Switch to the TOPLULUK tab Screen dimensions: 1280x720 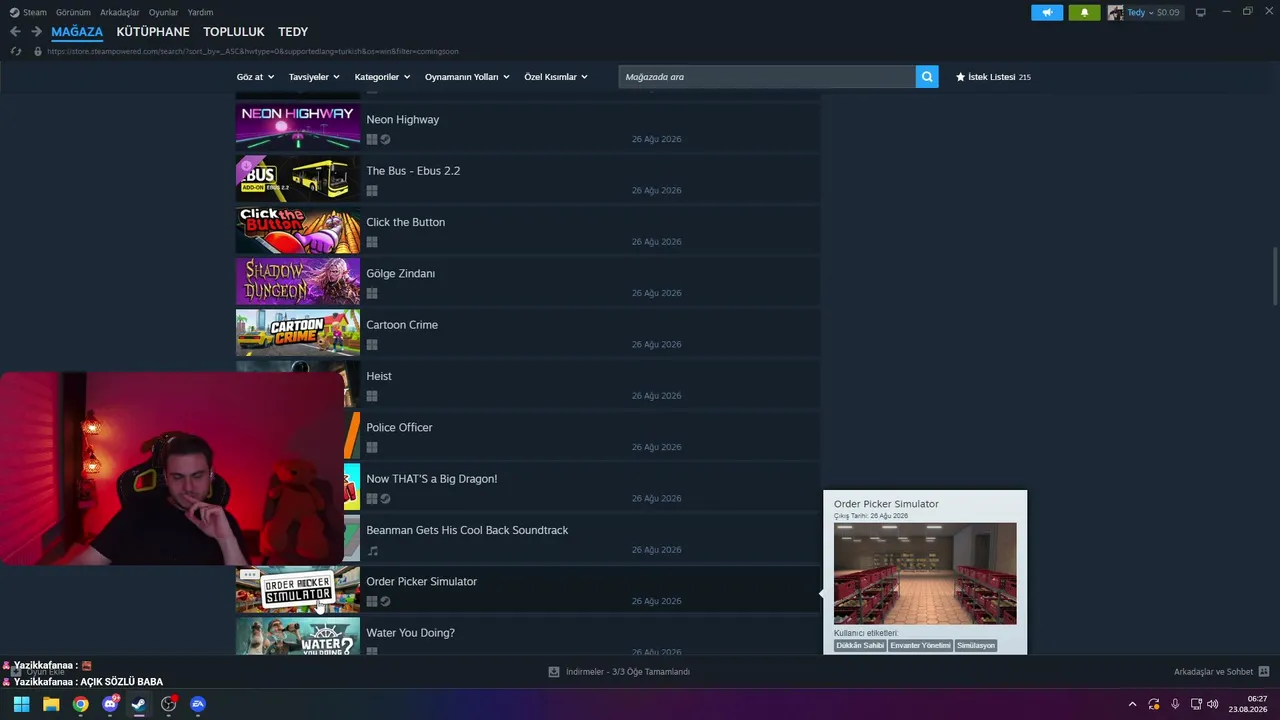234,32
